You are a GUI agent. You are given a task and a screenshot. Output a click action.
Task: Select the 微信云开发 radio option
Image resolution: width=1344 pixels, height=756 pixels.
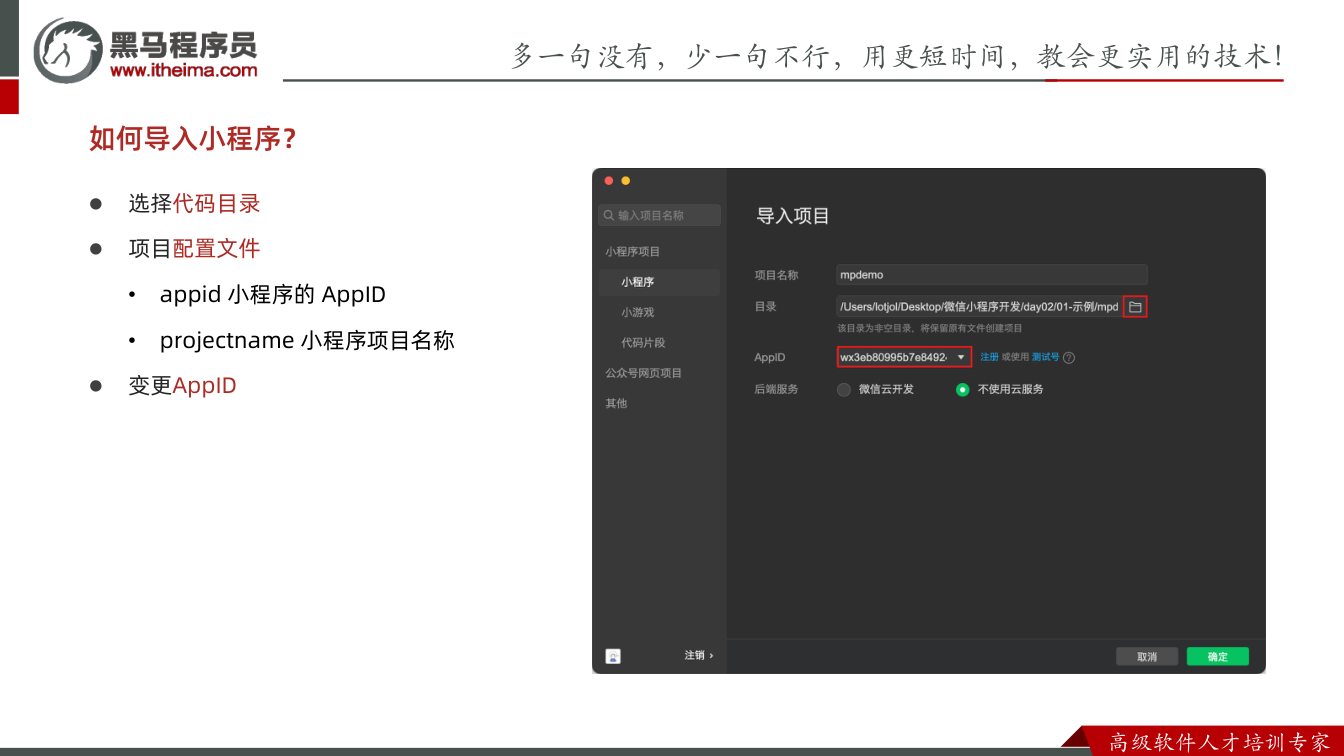[844, 389]
